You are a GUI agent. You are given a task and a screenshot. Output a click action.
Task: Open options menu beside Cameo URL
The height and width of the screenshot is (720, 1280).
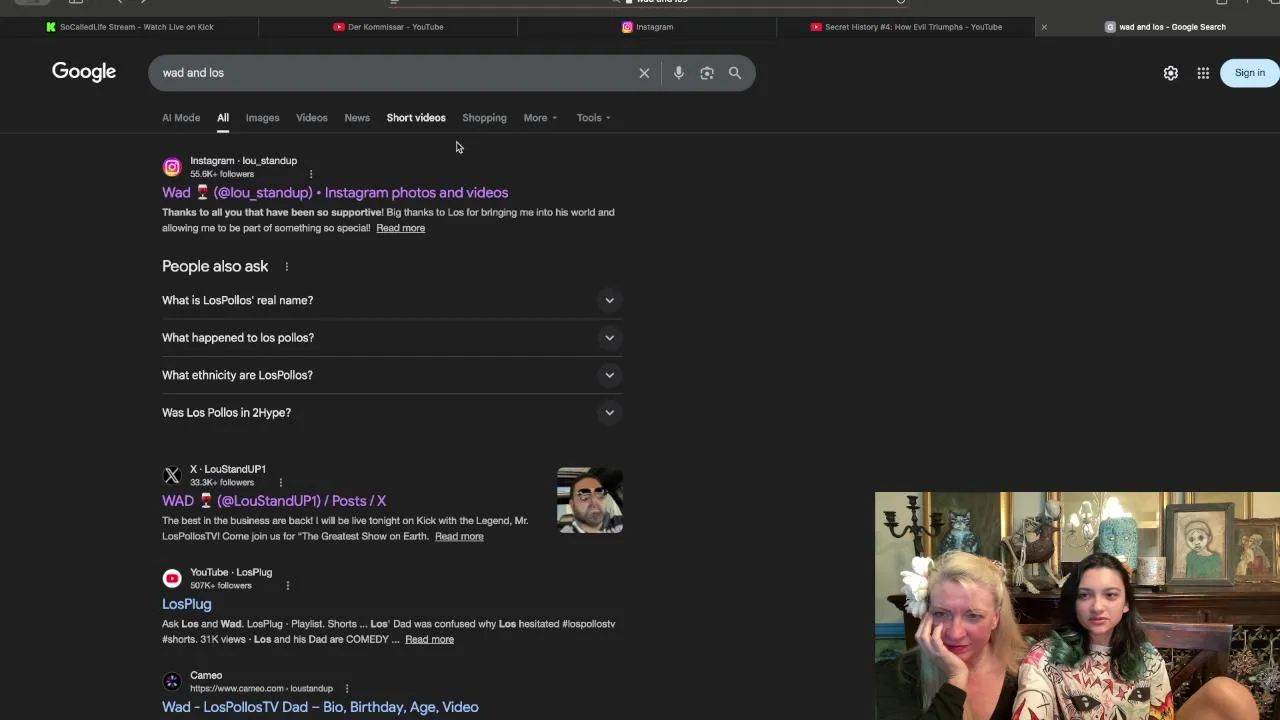pyautogui.click(x=347, y=688)
